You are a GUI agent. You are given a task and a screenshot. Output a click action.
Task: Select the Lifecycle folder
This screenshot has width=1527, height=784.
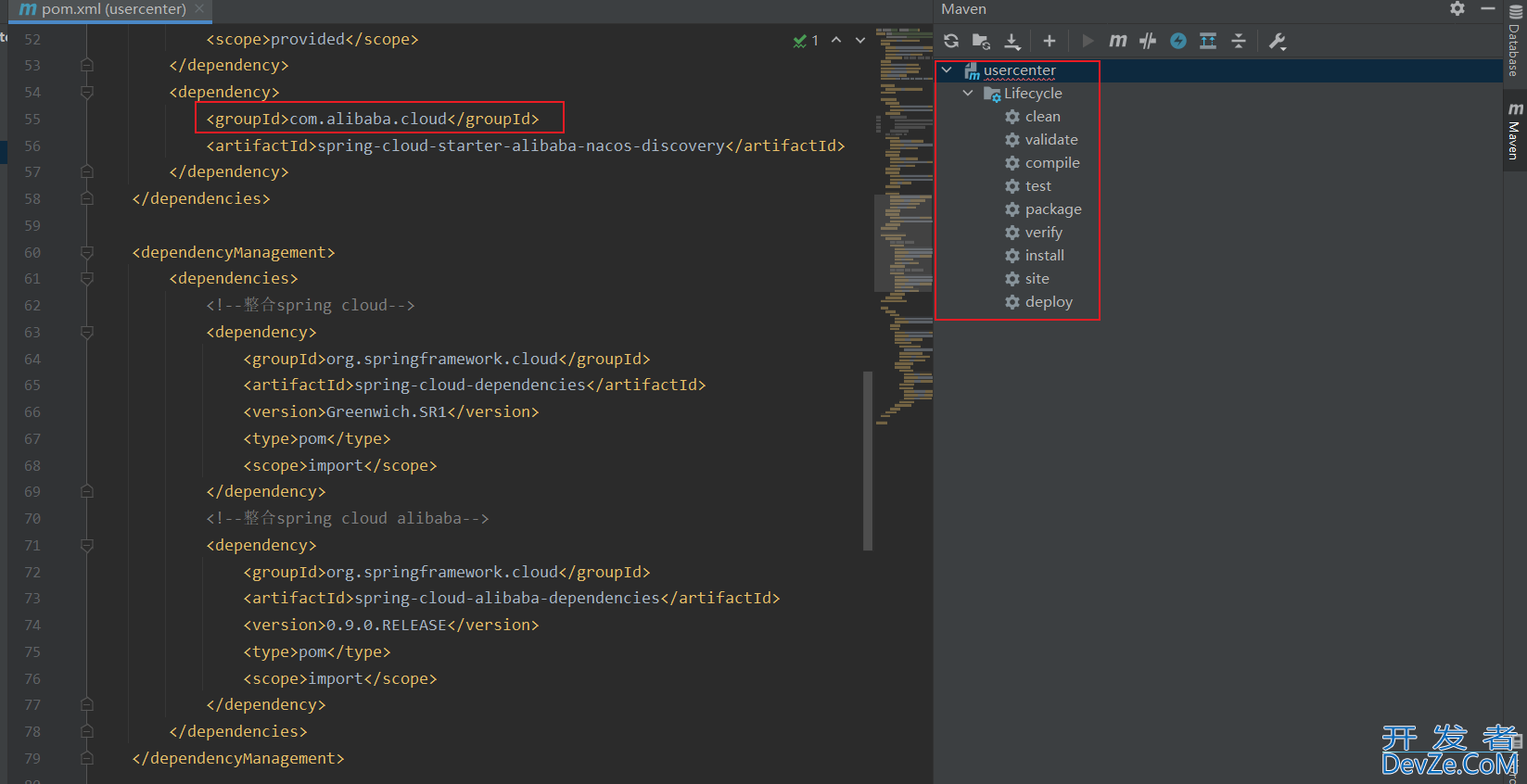[1033, 94]
